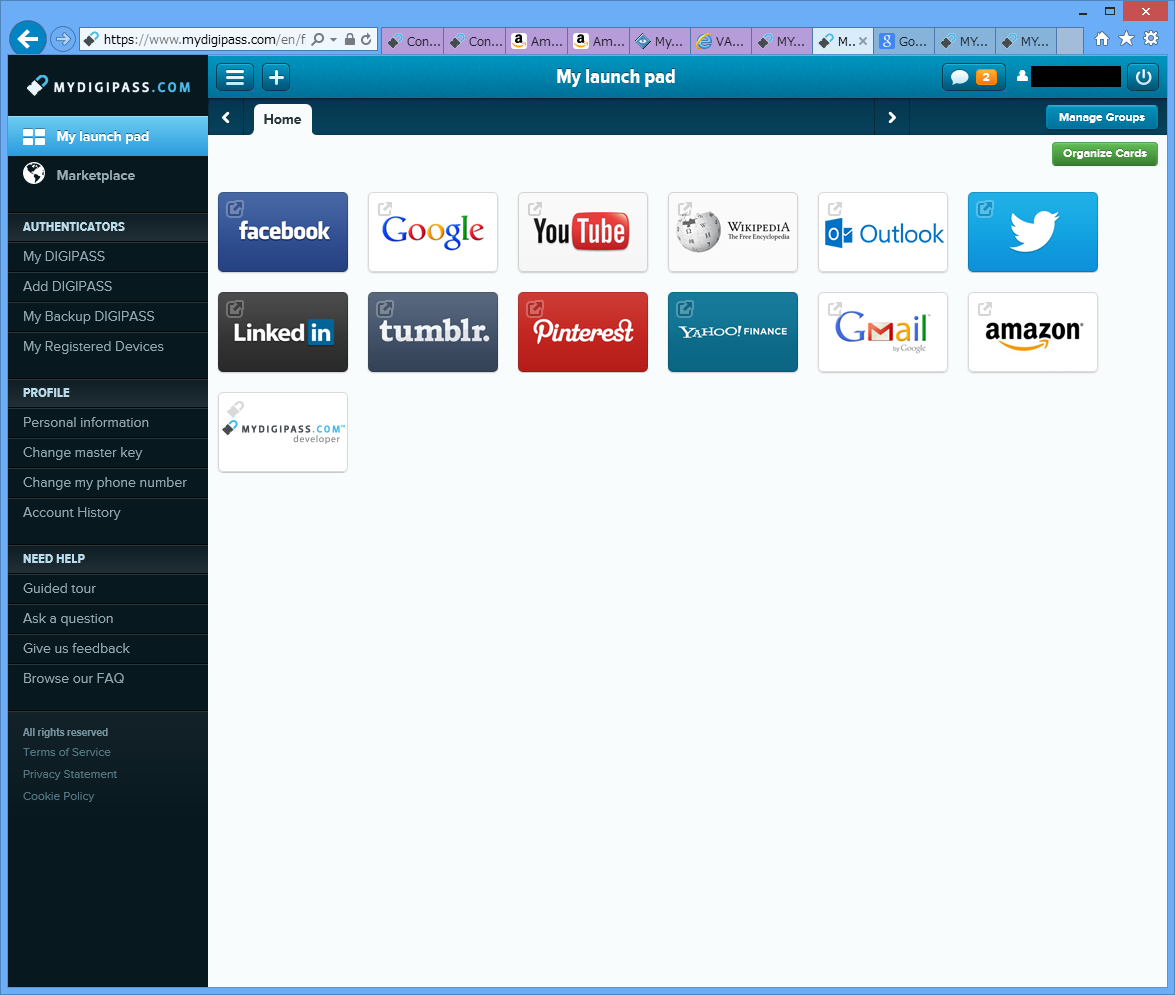Open the Wikipedia card

point(732,232)
